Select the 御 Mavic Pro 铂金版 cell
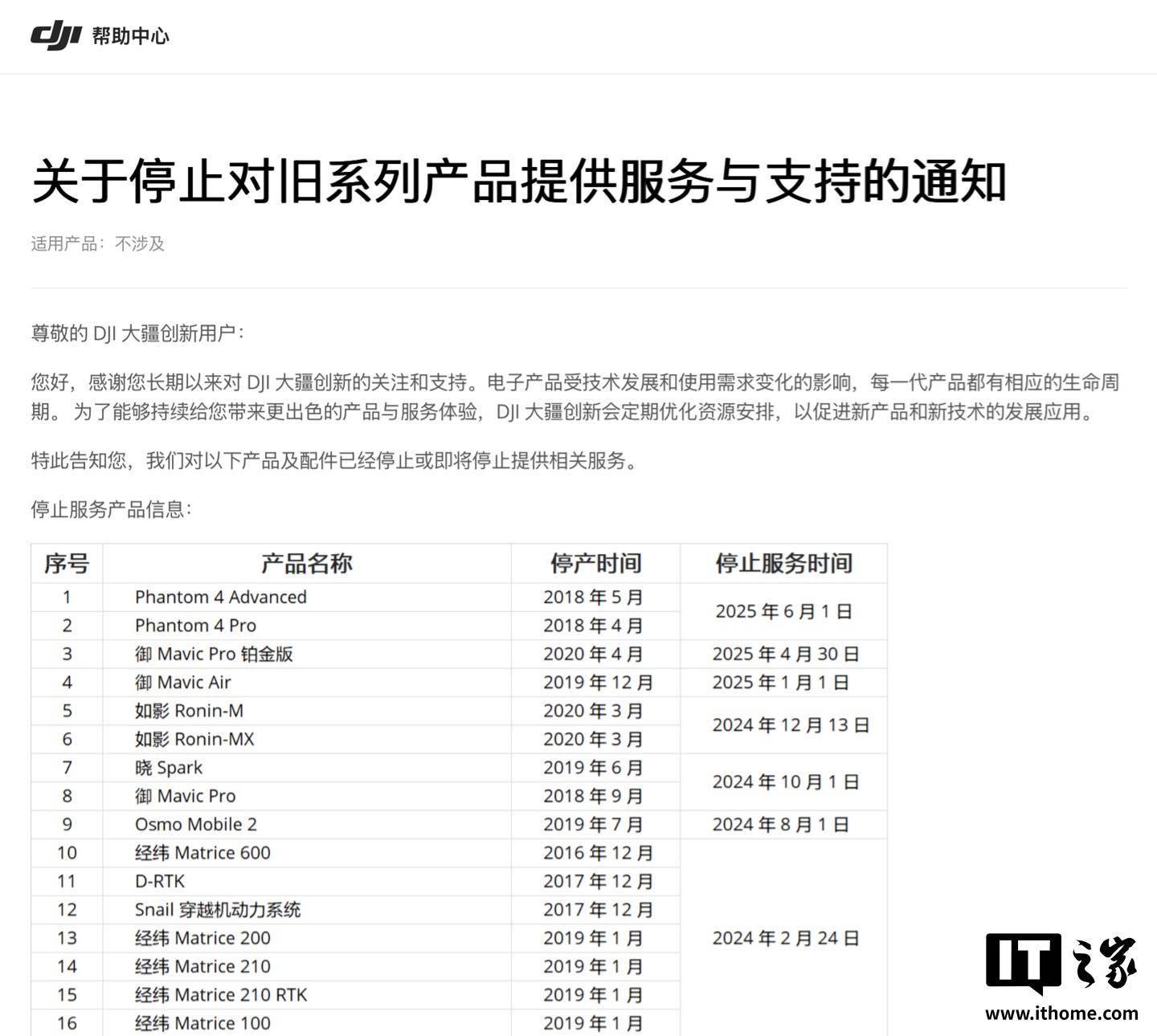 [x=307, y=655]
